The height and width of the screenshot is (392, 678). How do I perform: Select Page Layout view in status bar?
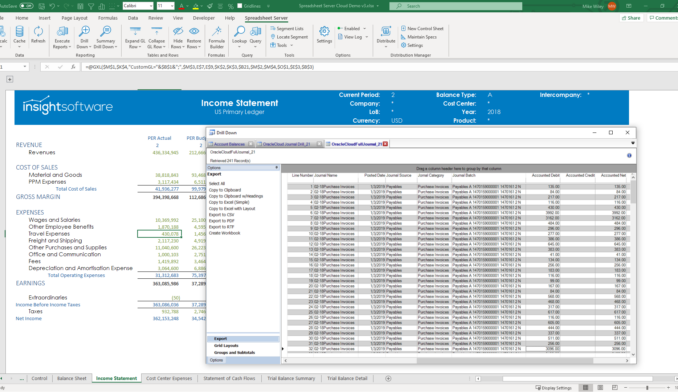click(x=600, y=388)
